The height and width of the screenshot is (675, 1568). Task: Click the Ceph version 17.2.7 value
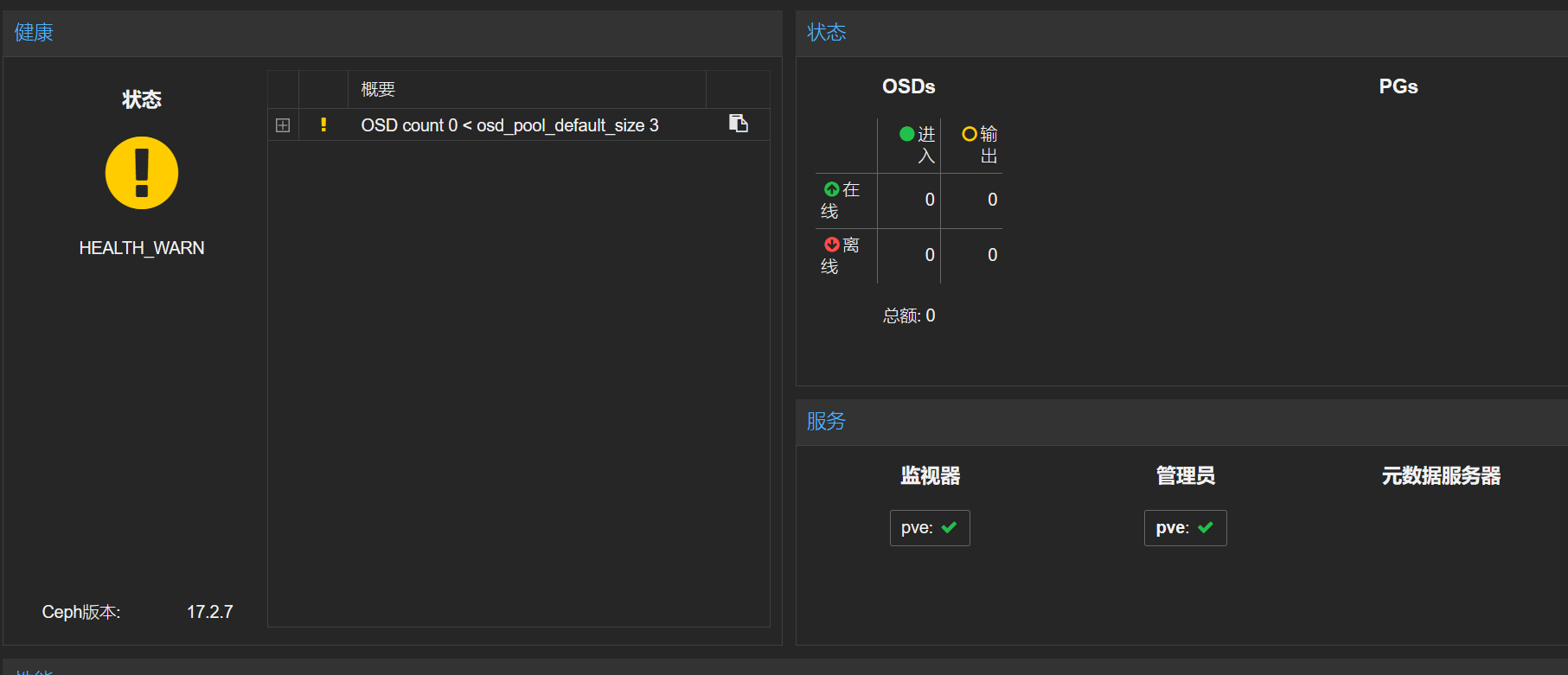pyautogui.click(x=210, y=612)
